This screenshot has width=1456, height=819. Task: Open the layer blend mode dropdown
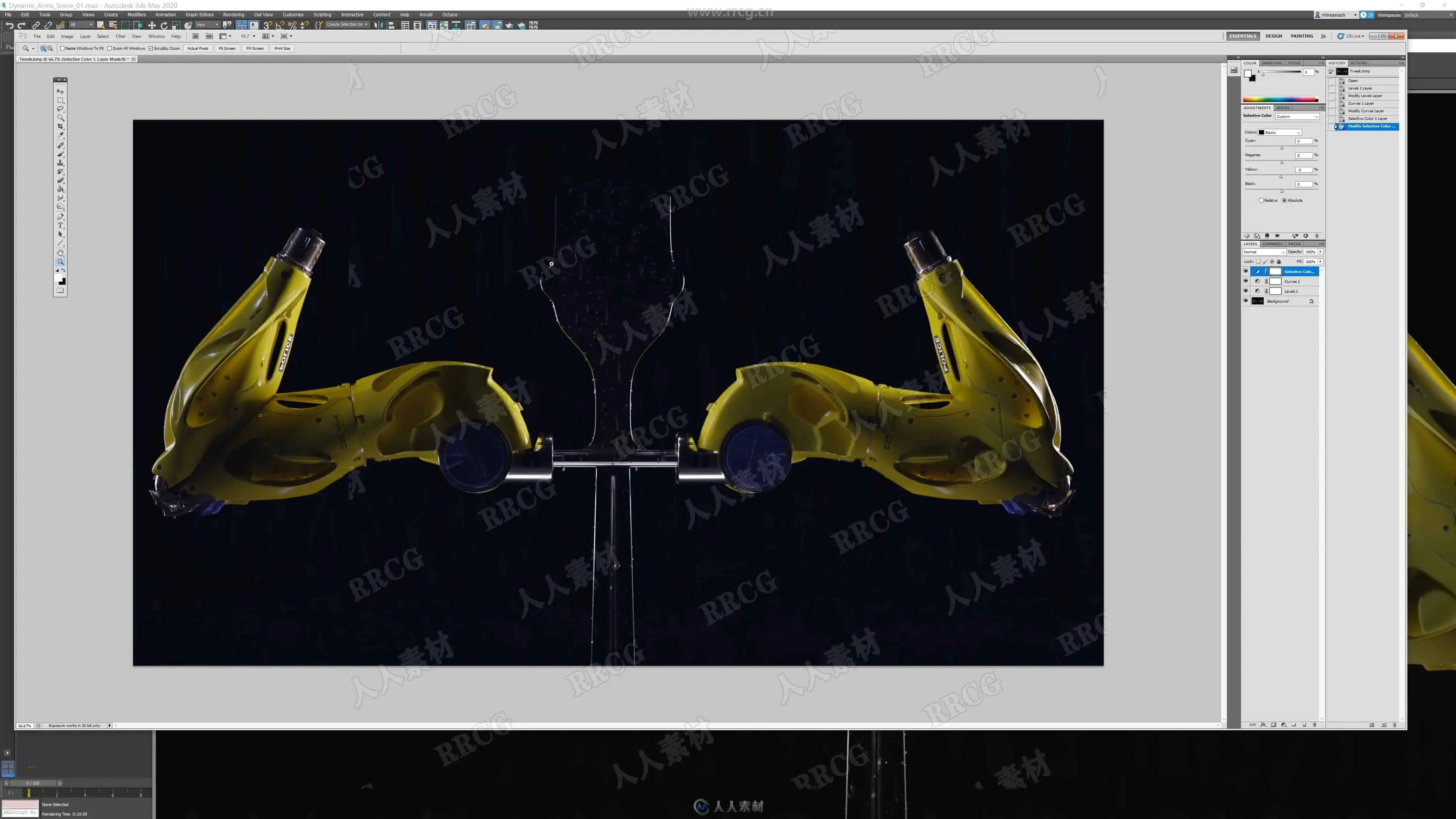[1264, 252]
